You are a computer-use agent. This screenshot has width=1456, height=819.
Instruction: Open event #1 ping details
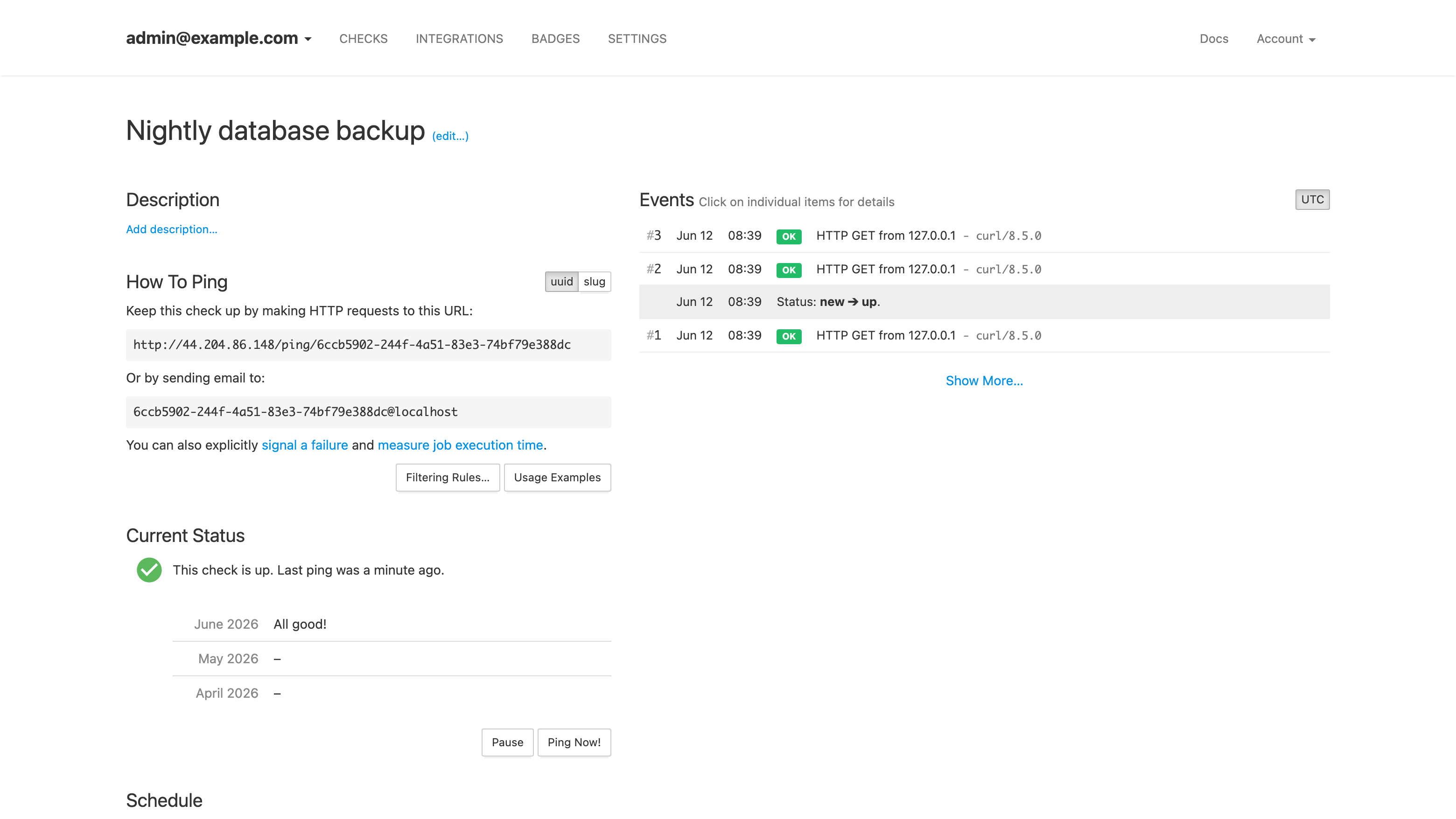click(984, 335)
